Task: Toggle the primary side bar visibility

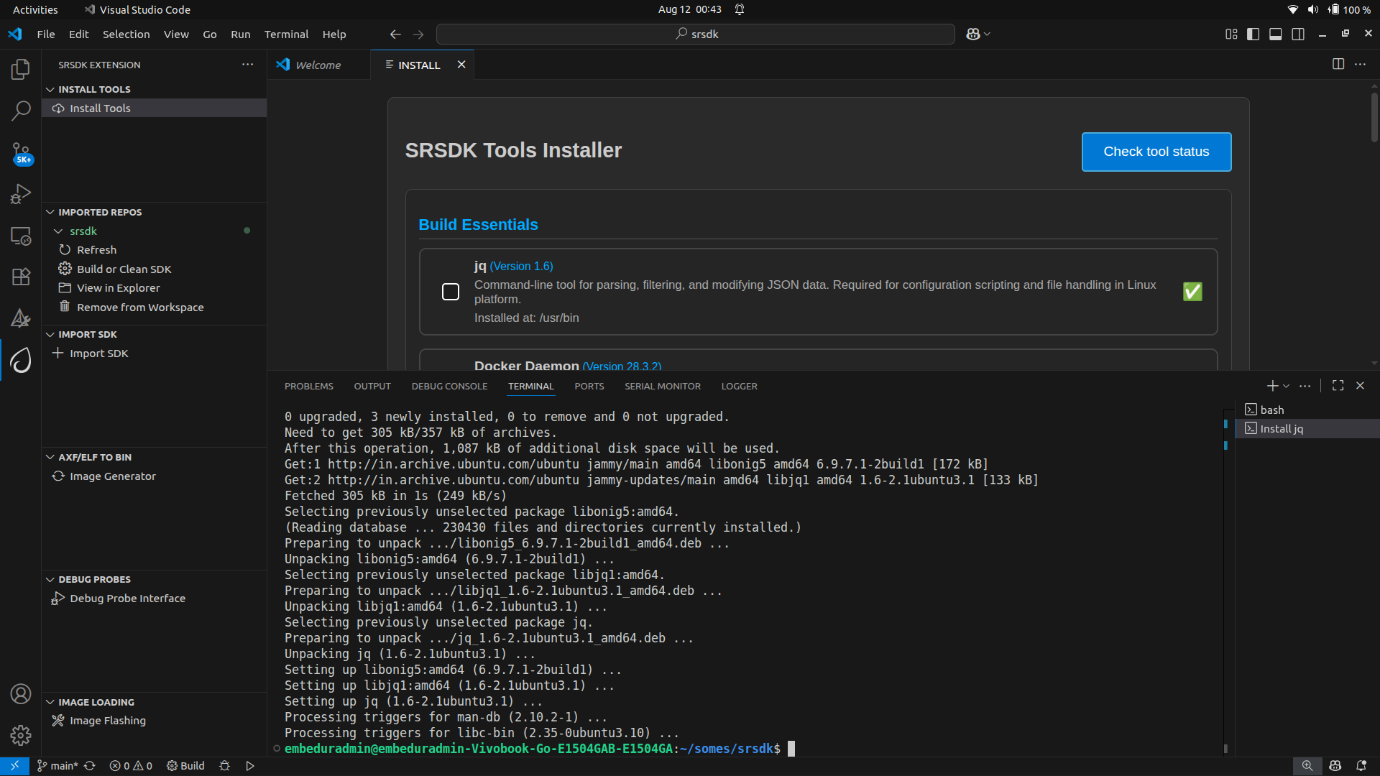Action: [x=1253, y=34]
